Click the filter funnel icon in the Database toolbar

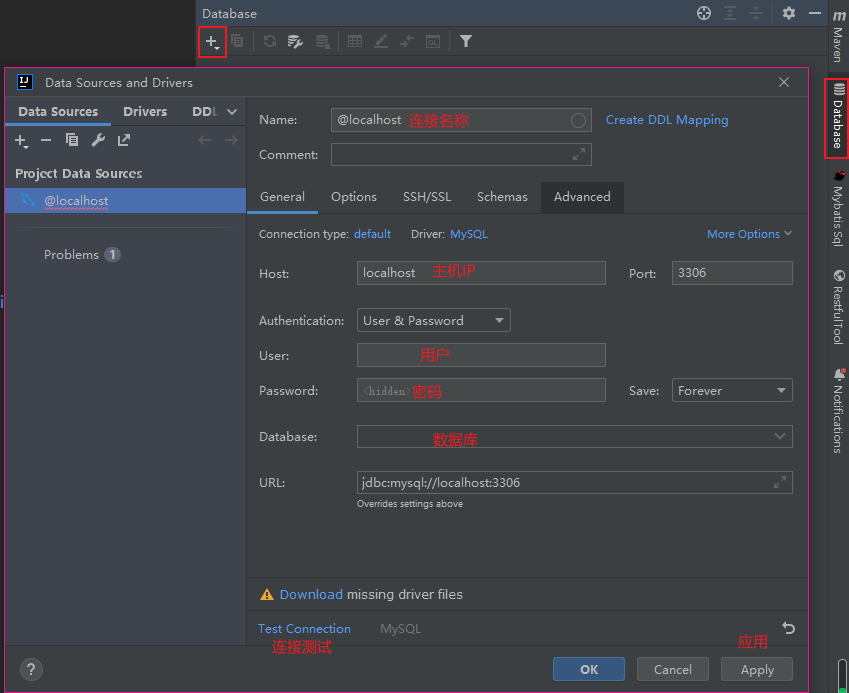[x=466, y=42]
